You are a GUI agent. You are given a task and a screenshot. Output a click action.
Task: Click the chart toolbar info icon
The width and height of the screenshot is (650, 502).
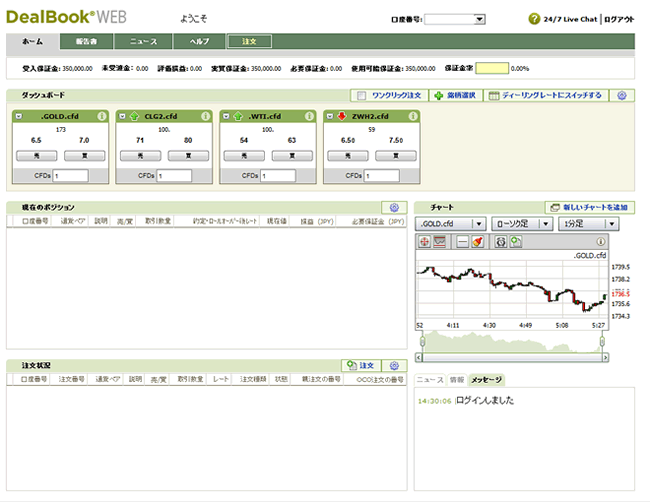(600, 241)
